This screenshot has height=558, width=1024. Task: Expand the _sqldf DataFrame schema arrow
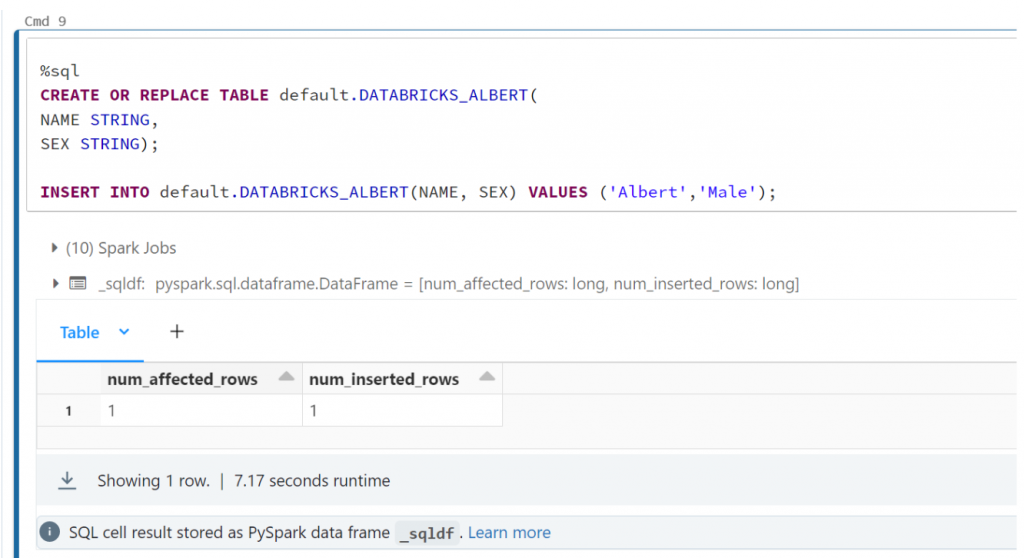coord(56,283)
